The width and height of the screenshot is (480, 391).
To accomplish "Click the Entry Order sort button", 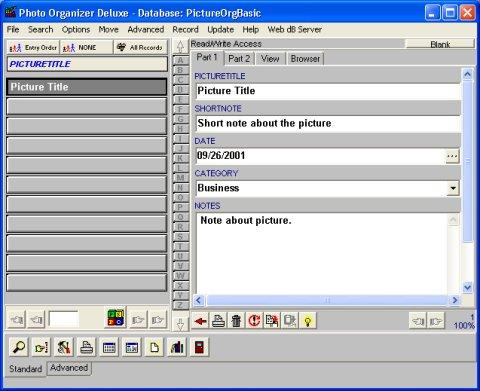I will [x=33, y=48].
